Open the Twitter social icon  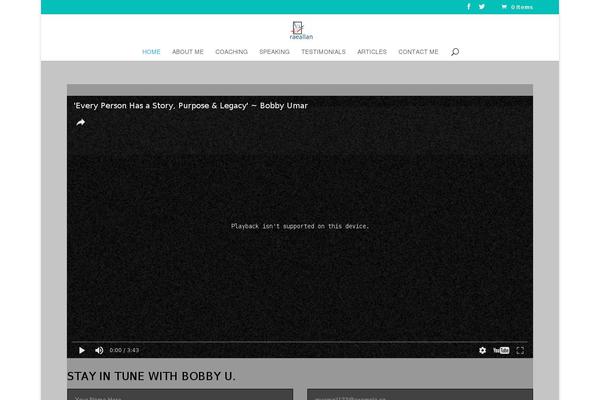[x=482, y=7]
